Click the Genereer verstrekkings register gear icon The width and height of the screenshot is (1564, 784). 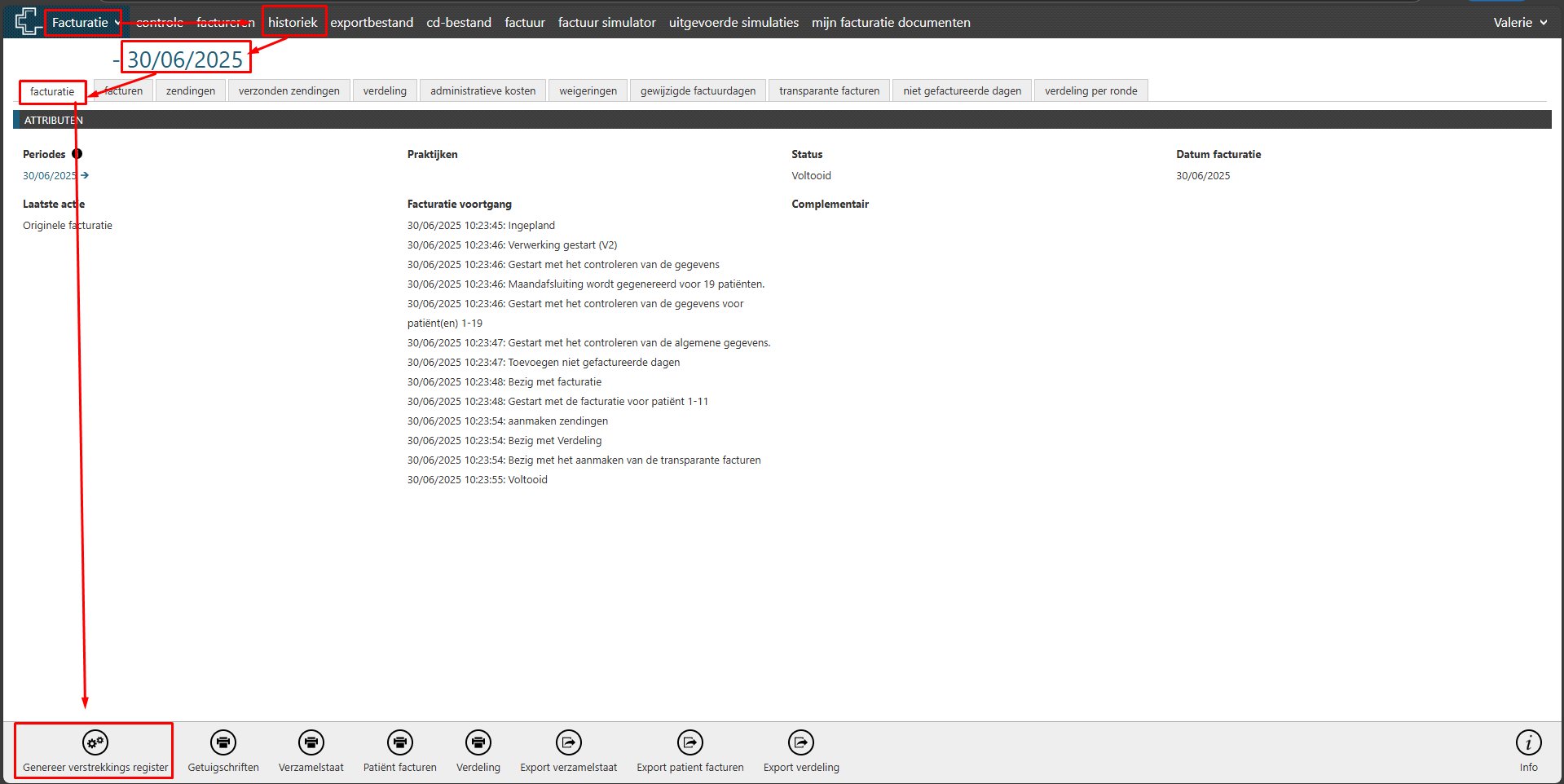[95, 742]
